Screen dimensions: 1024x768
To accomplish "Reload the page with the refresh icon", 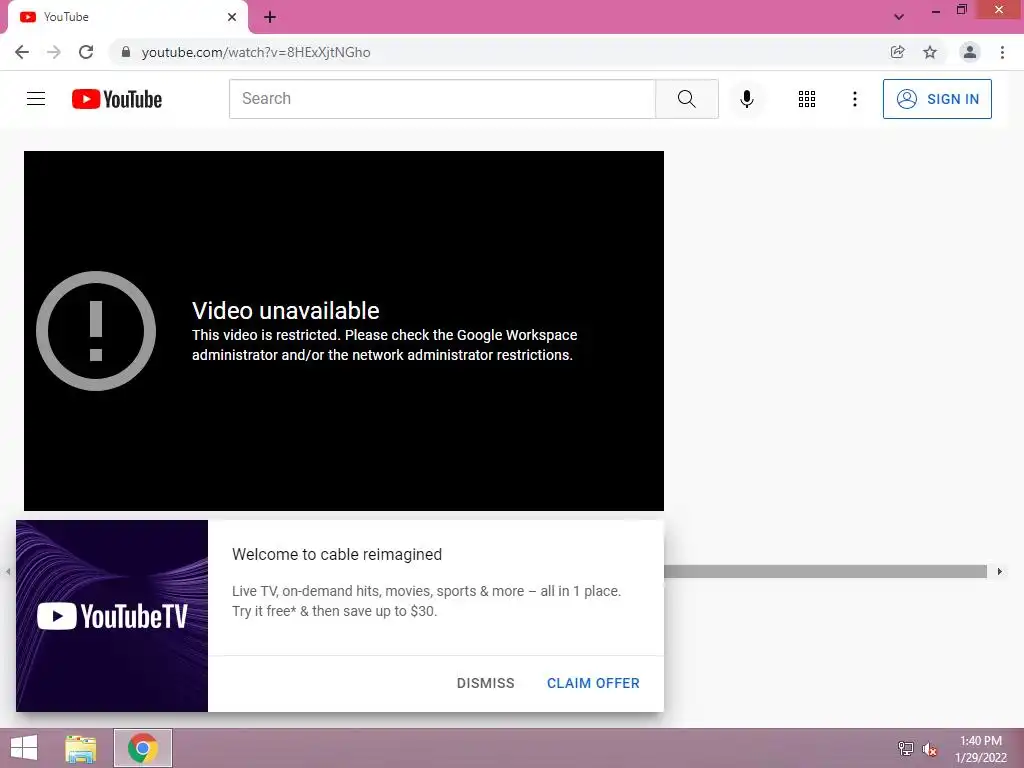I will tap(86, 52).
